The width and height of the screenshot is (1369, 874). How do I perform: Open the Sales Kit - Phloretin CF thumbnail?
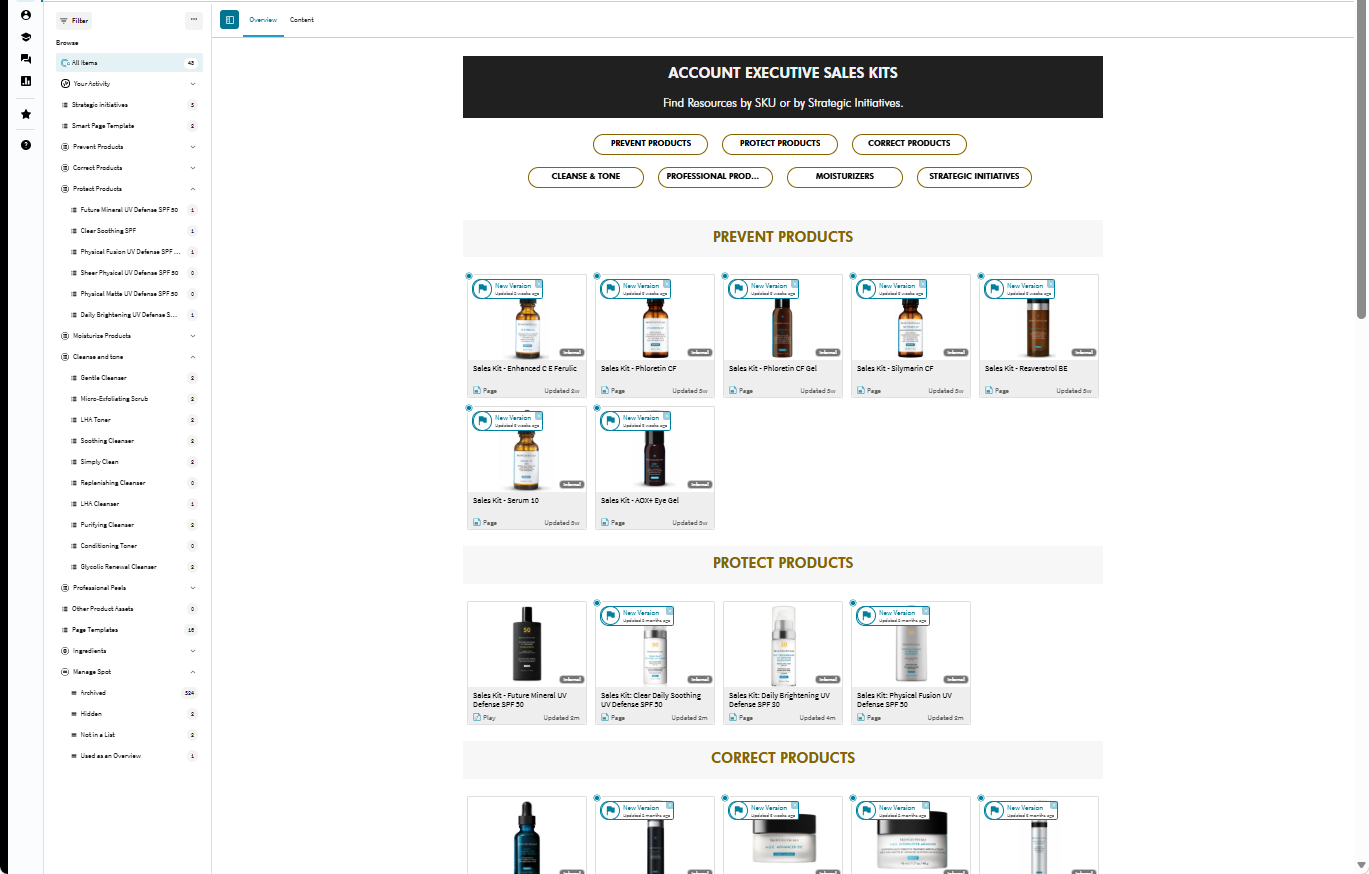pos(655,318)
